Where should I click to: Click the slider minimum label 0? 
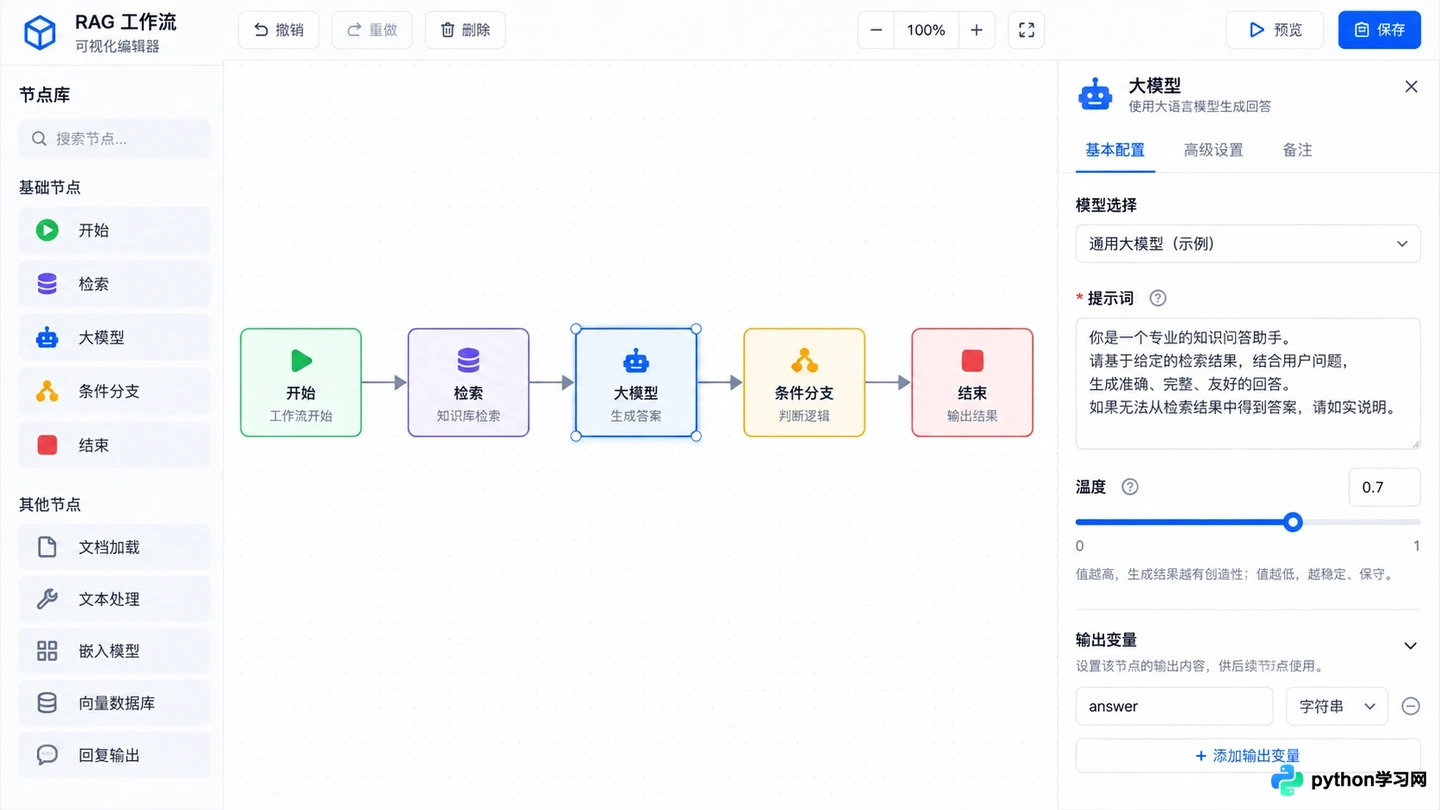1080,546
